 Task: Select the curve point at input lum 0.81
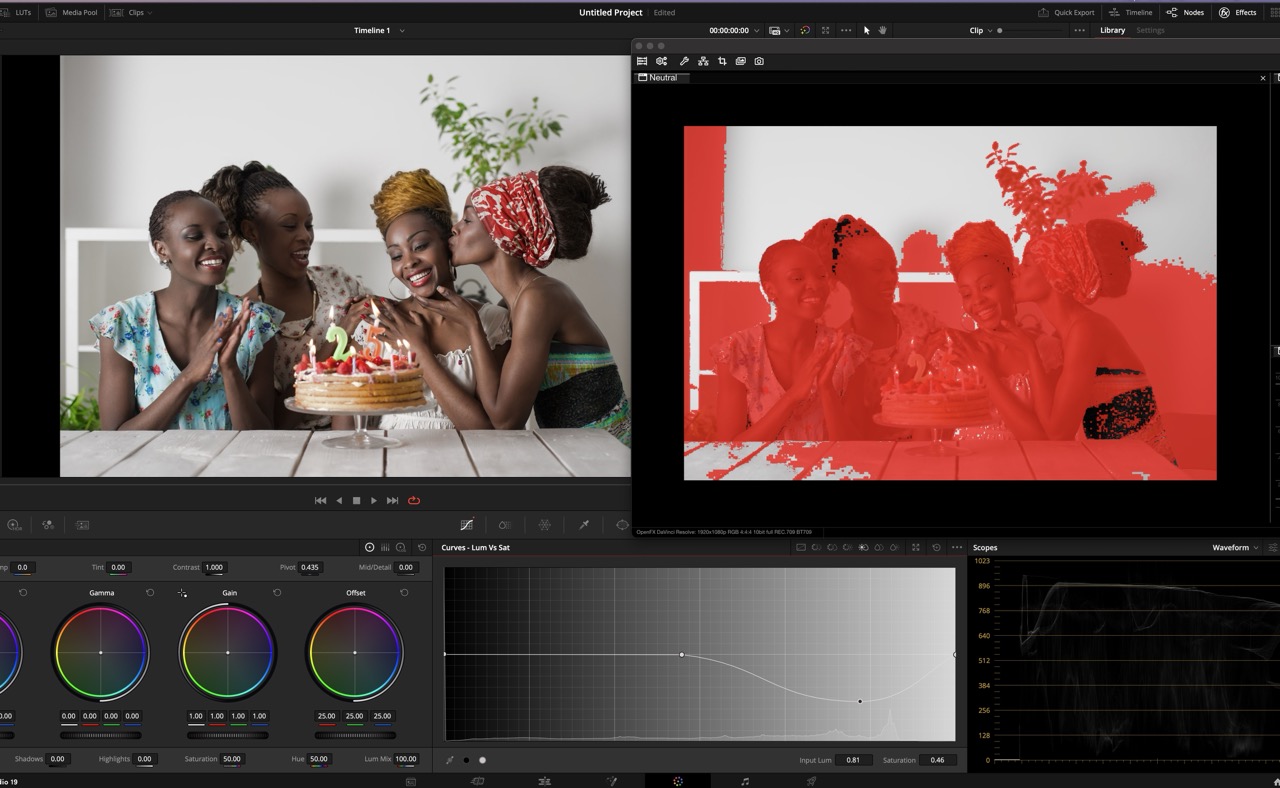click(860, 701)
